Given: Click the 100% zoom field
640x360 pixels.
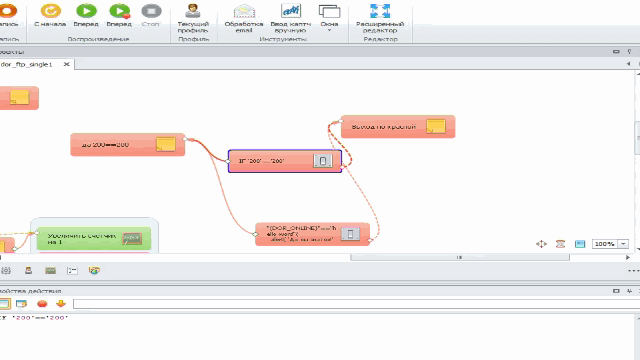Looking at the screenshot, I should point(605,244).
